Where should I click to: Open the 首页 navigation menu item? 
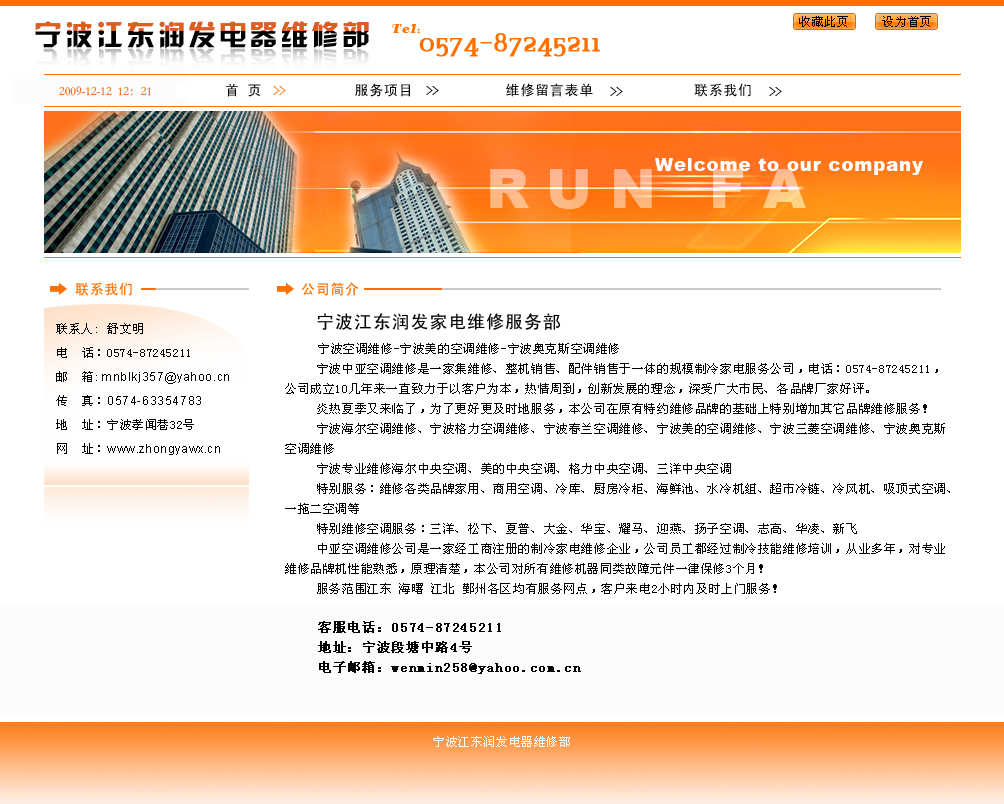[x=243, y=91]
